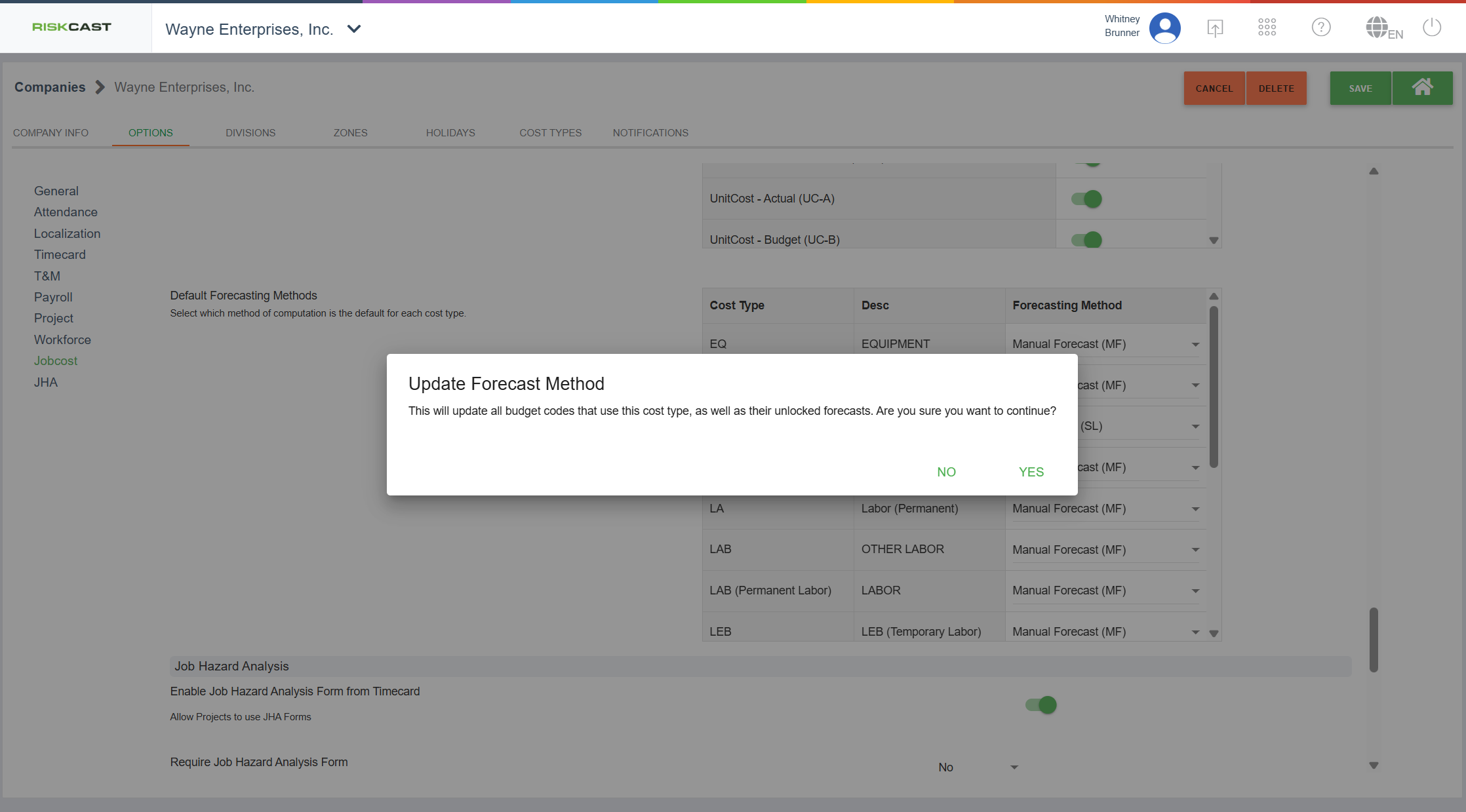Open the help question mark icon
1466x812 pixels.
[x=1320, y=27]
